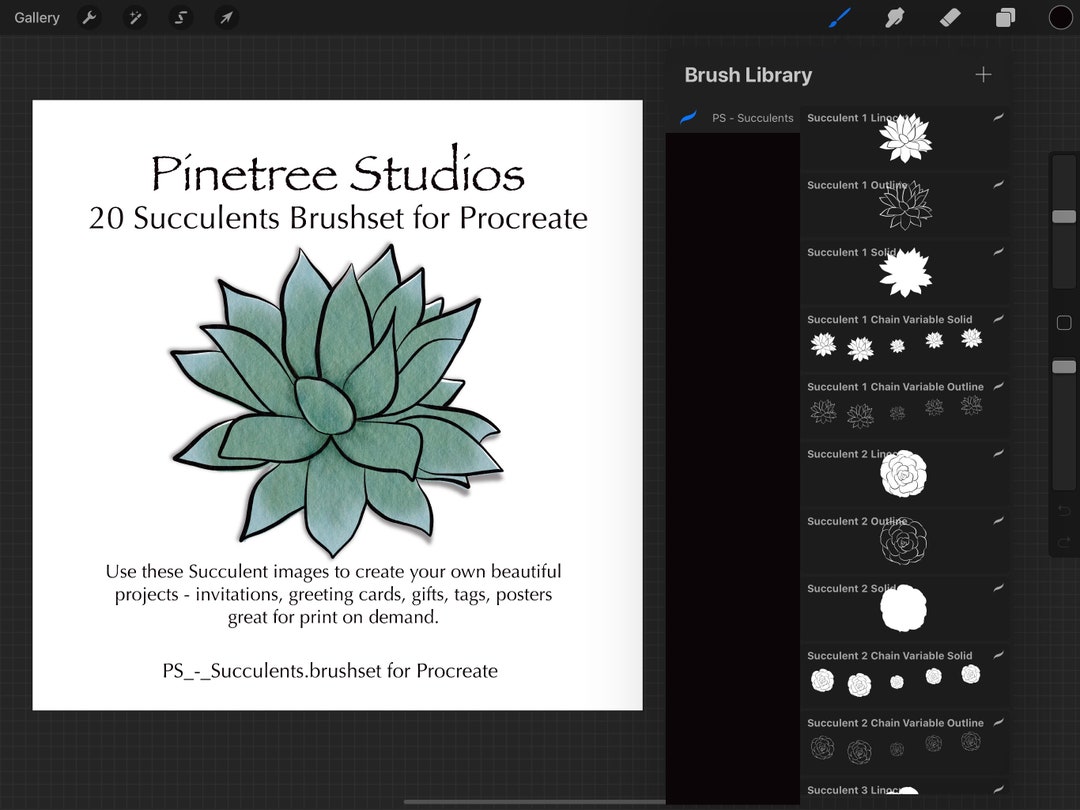
Task: Click the brush size slider handle
Action: pyautogui.click(x=1063, y=217)
